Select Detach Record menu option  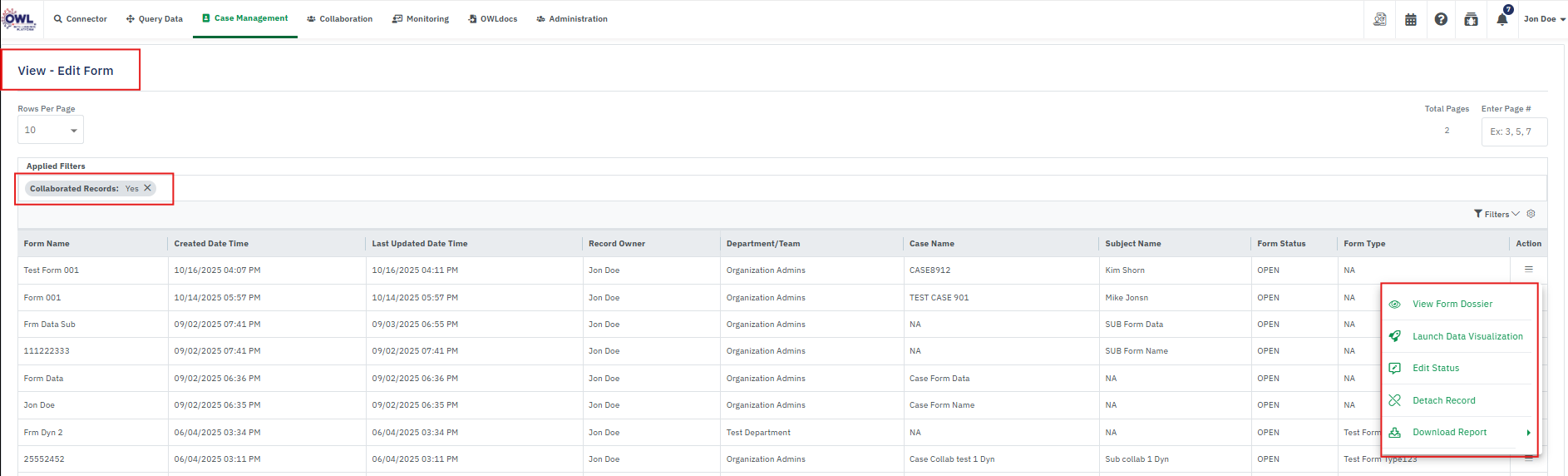1443,400
